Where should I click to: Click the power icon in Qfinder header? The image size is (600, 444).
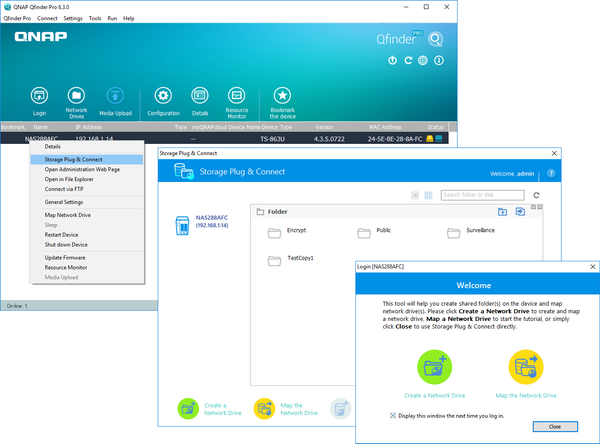coord(393,60)
